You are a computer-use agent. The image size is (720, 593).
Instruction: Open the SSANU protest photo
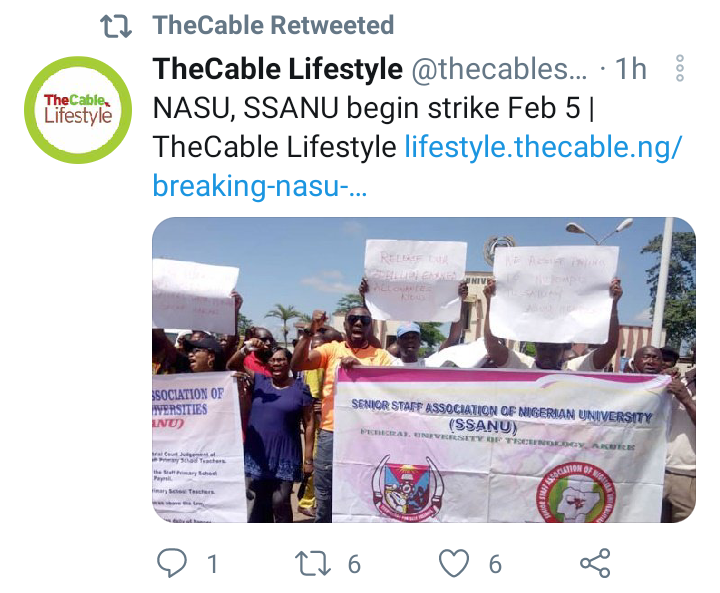tap(424, 370)
